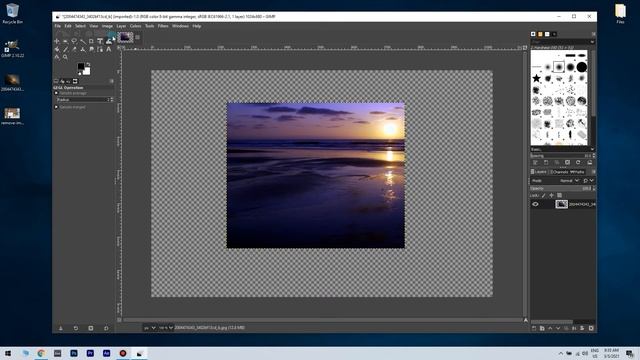The image size is (640, 360).
Task: Swap foreground and background colors arrow
Action: pos(88,64)
